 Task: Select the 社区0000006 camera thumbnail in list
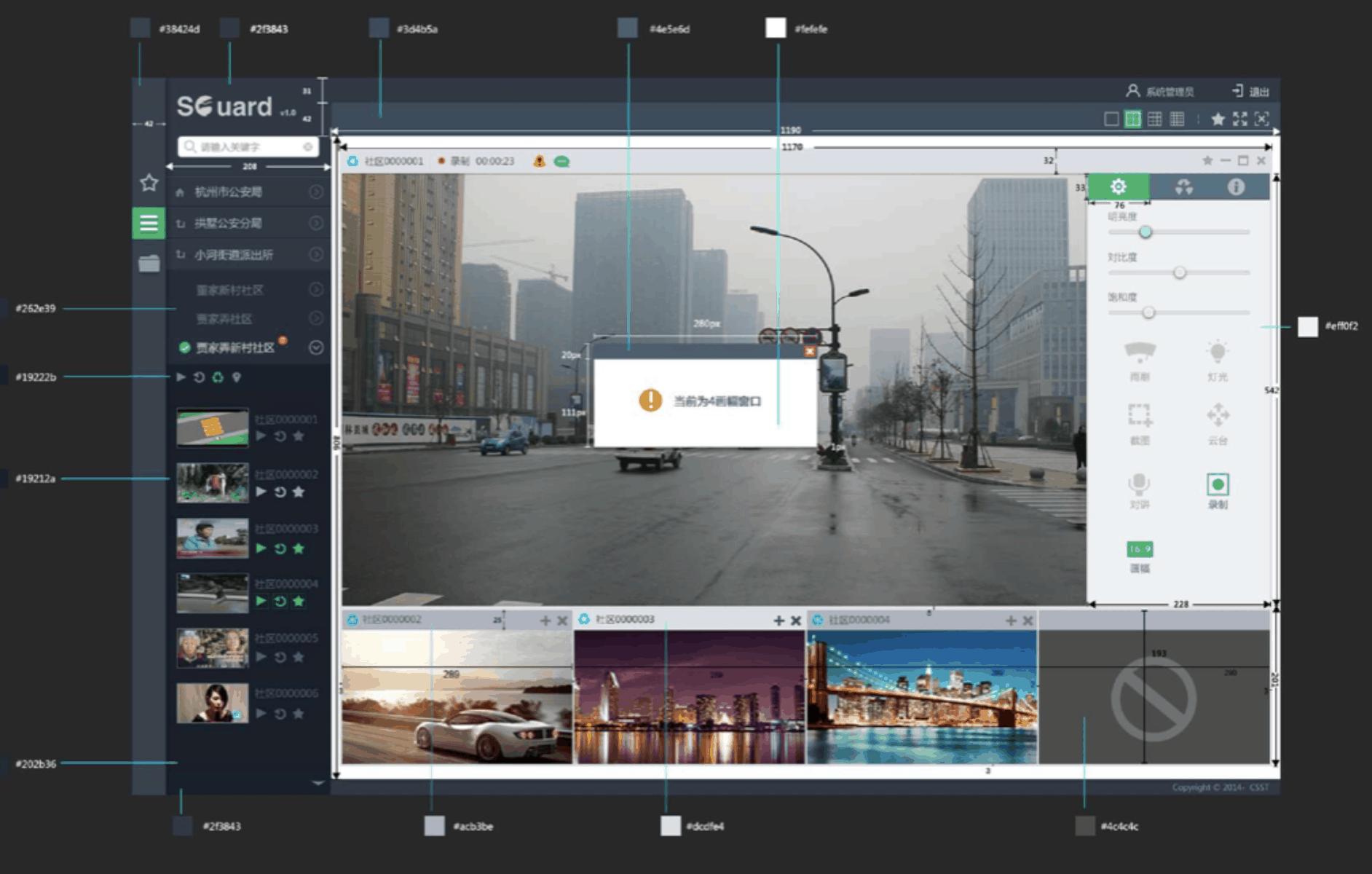pos(212,703)
